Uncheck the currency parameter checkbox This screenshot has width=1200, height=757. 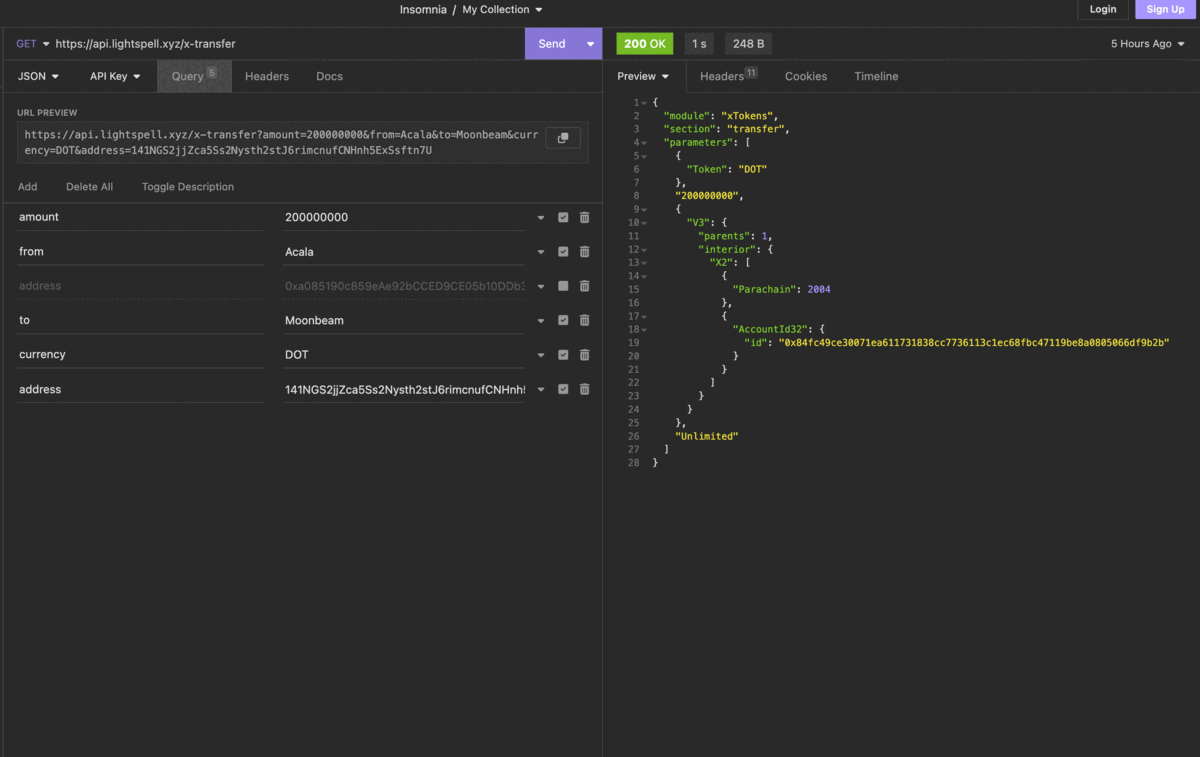click(563, 355)
